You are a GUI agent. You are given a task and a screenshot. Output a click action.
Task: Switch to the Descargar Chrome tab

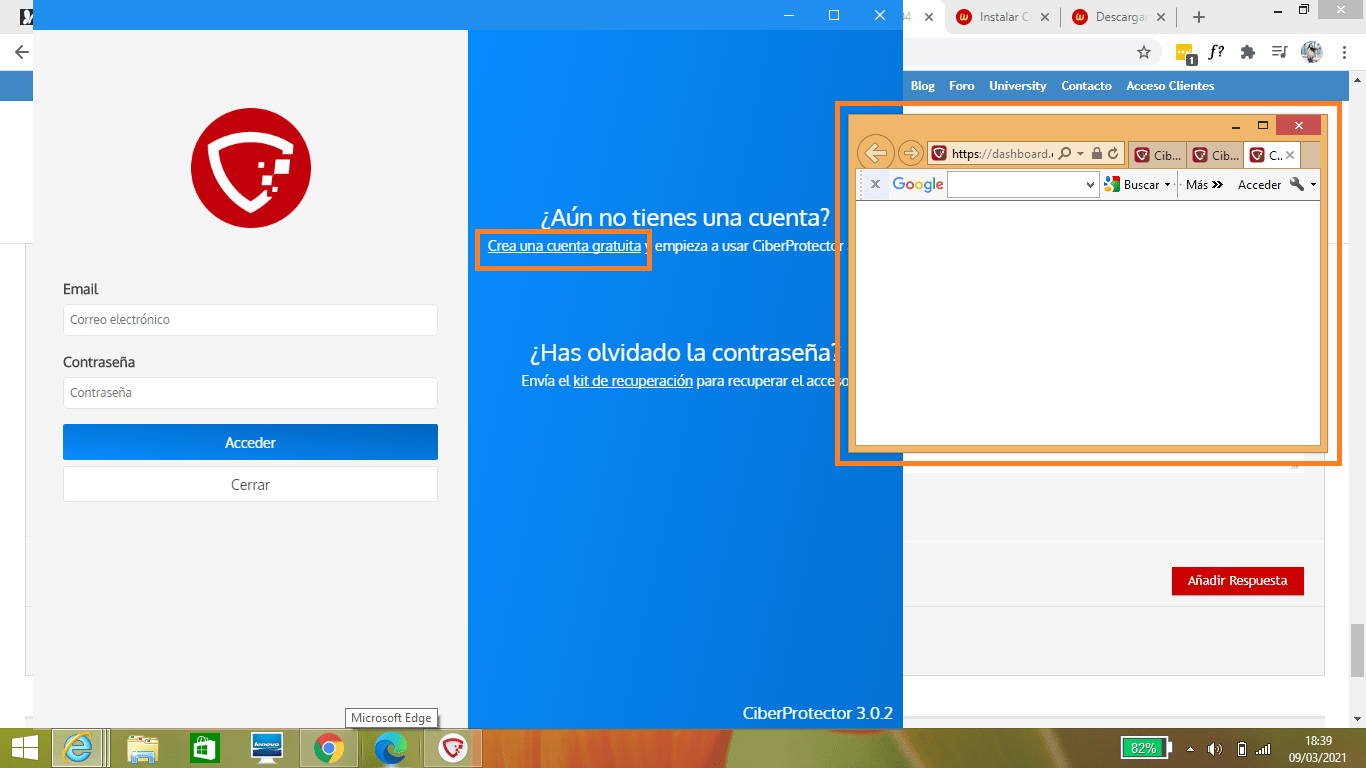click(1117, 17)
